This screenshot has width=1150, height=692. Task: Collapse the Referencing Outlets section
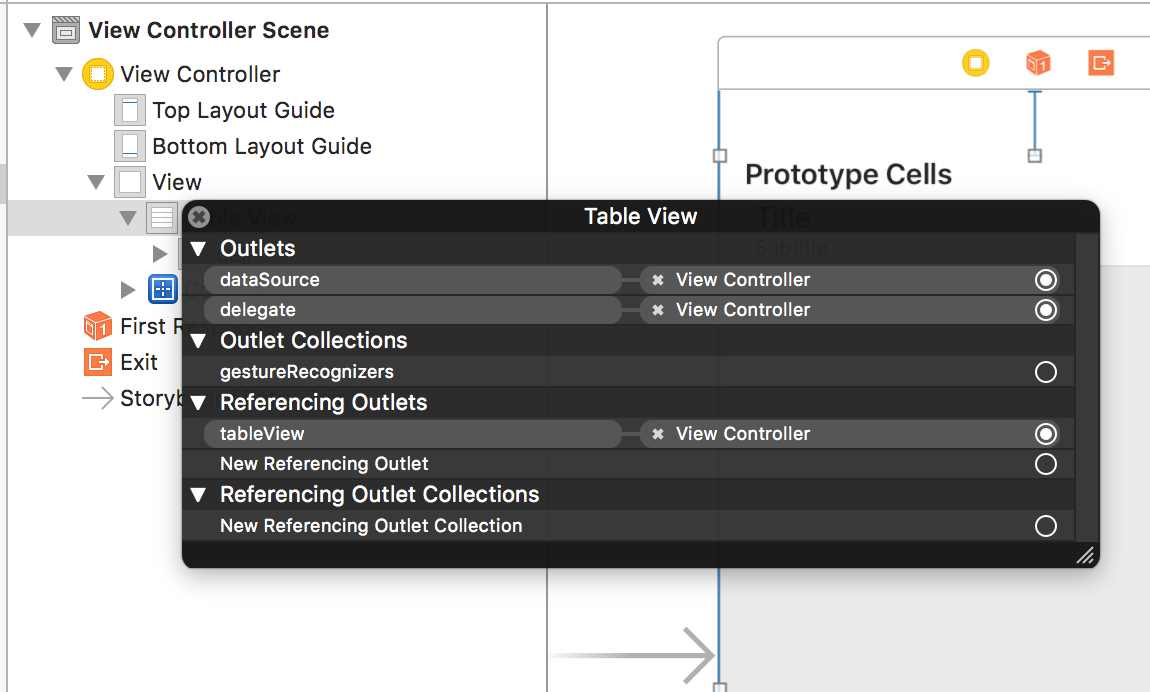click(198, 402)
